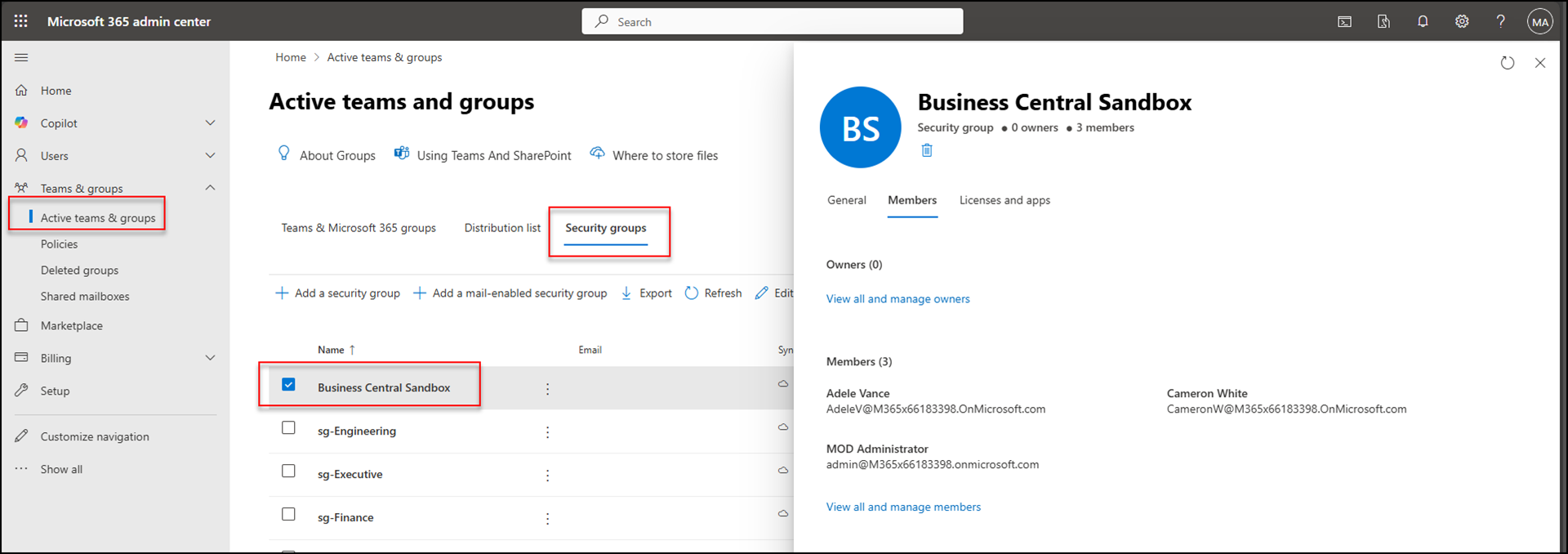This screenshot has width=1568, height=554.
Task: Open View all and manage members link
Action: pos(903,507)
